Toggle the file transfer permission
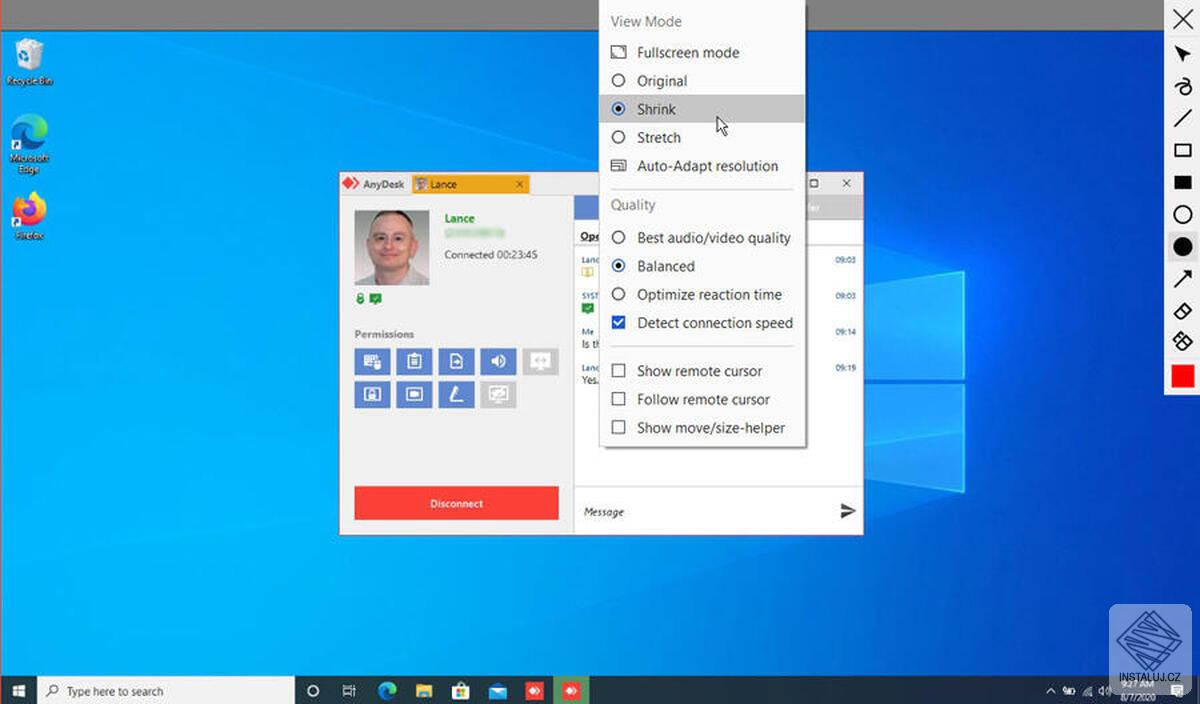The width and height of the screenshot is (1200, 704). point(456,361)
